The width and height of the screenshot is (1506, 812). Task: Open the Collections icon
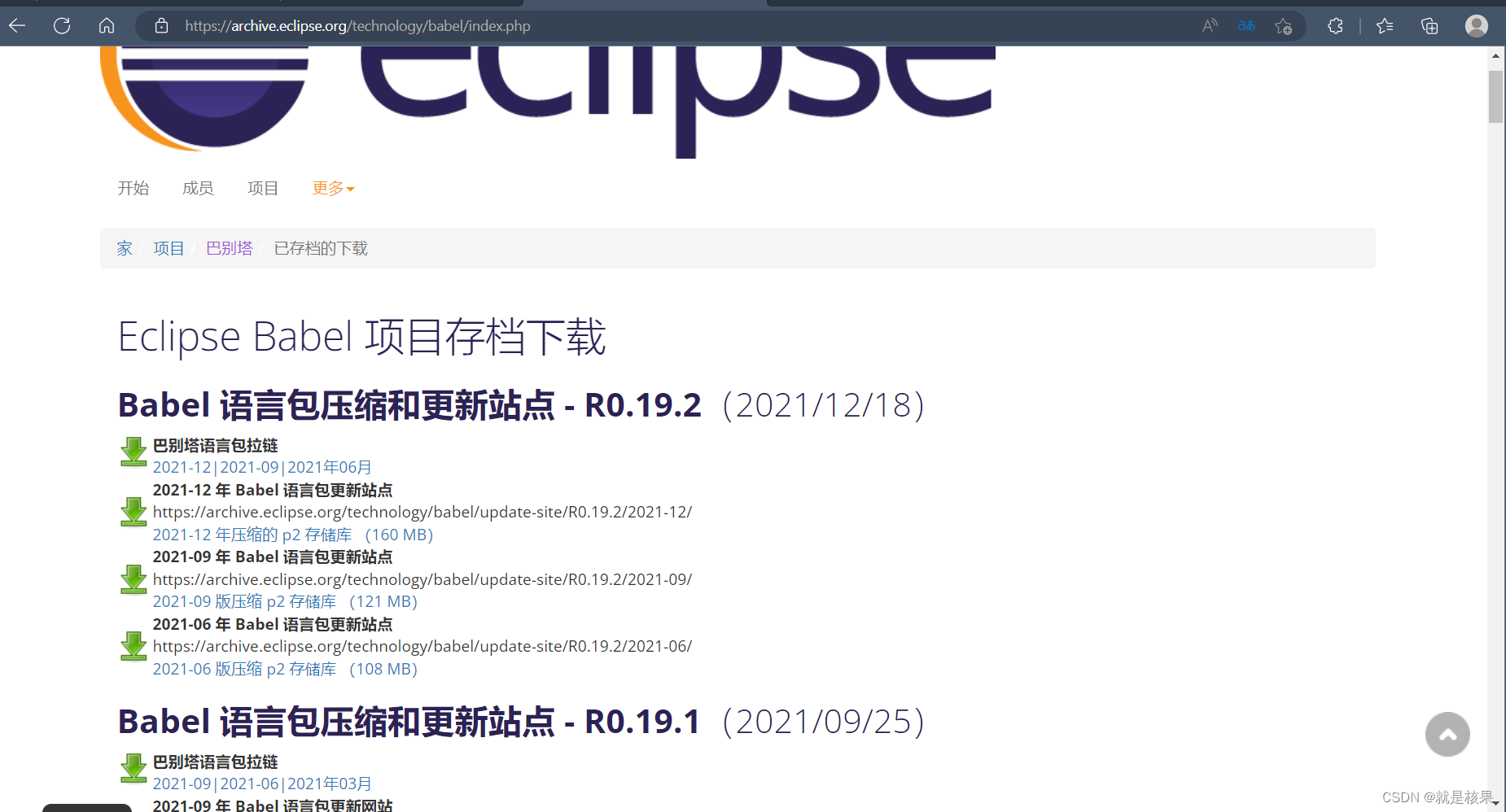tap(1429, 25)
